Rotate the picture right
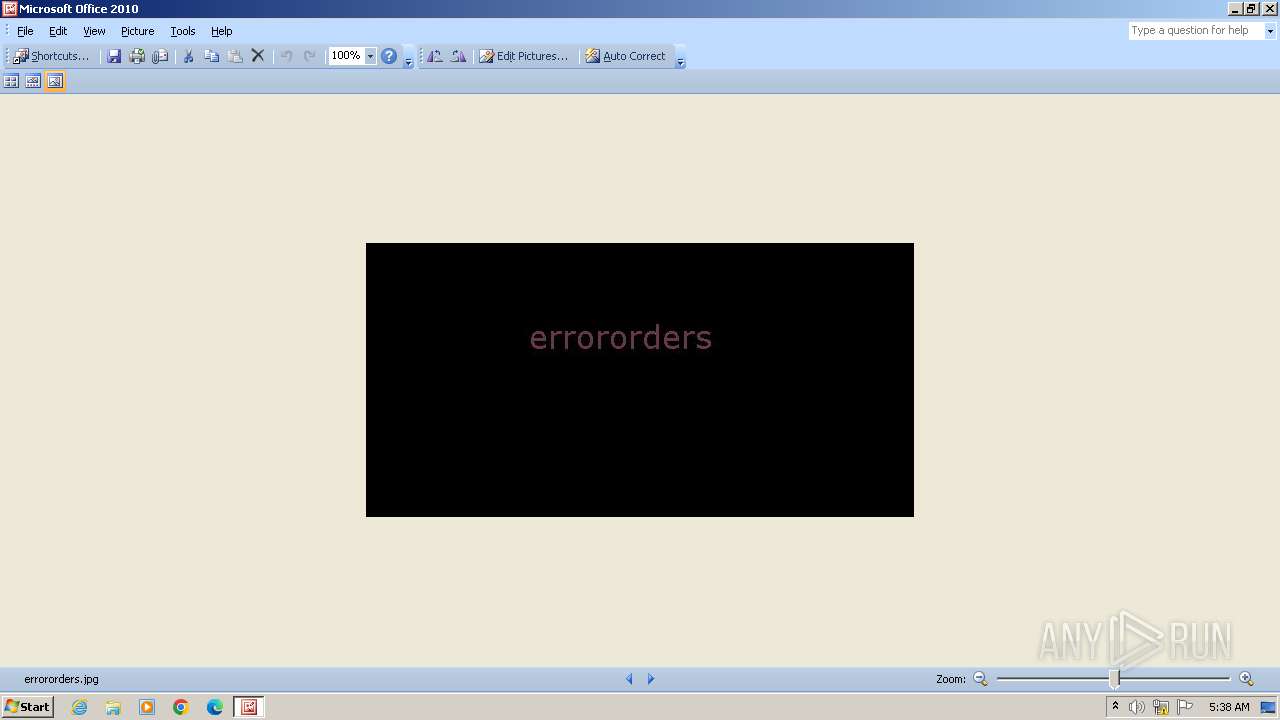This screenshot has width=1280, height=720. (458, 56)
